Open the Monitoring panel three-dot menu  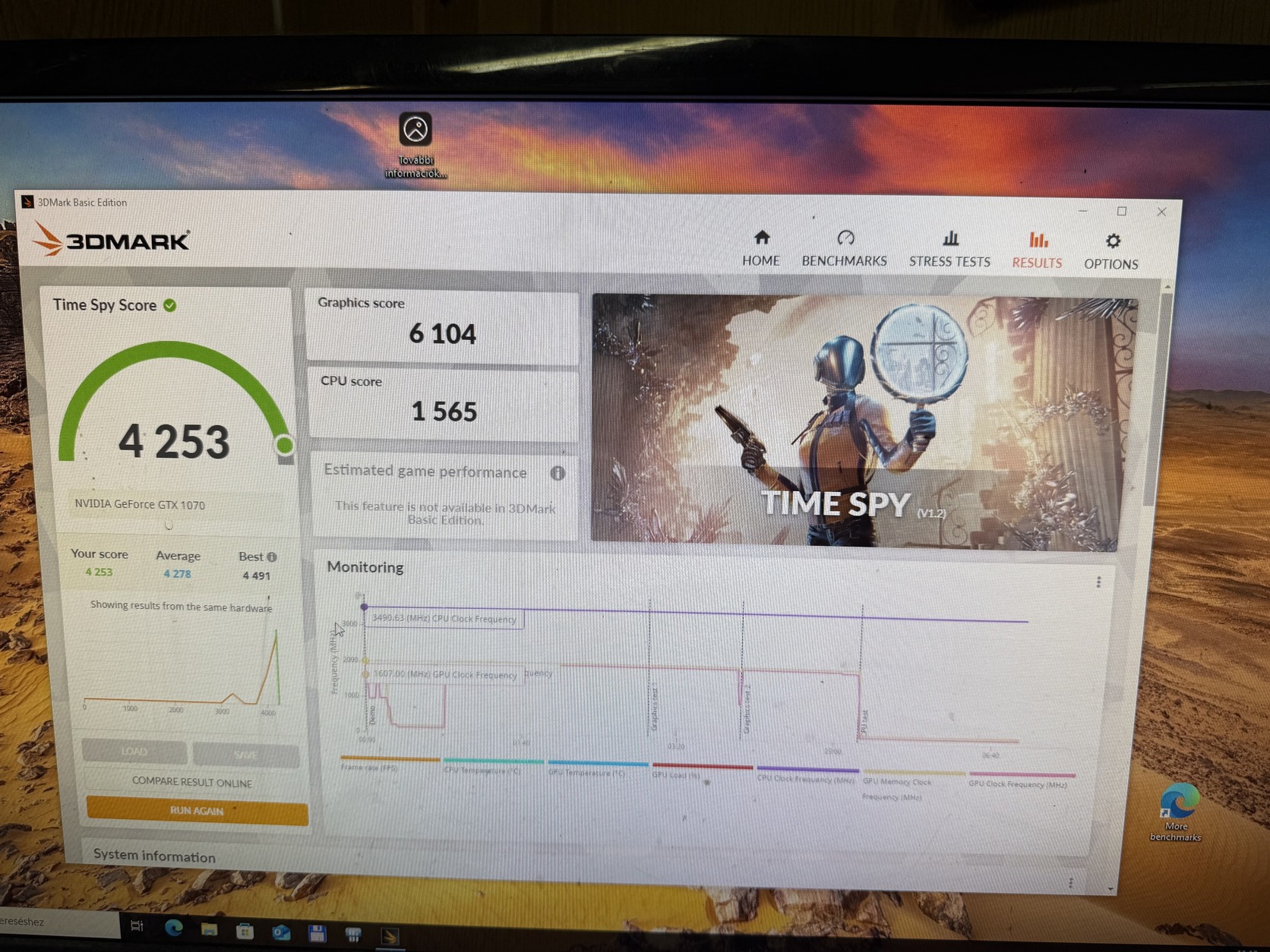pyautogui.click(x=1098, y=582)
